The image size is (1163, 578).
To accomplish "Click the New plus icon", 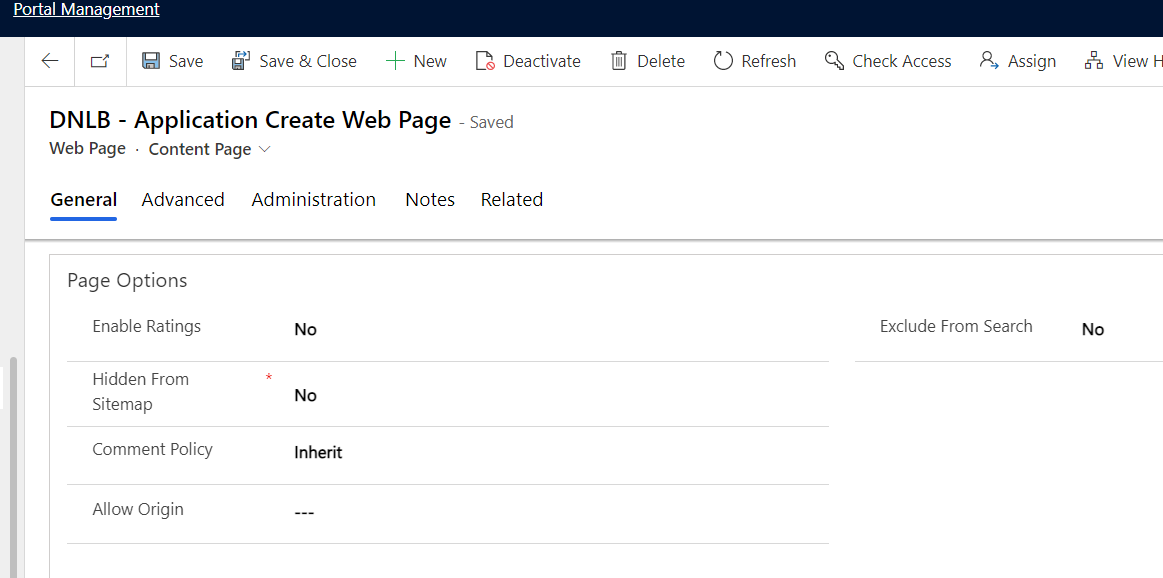I will pyautogui.click(x=395, y=61).
